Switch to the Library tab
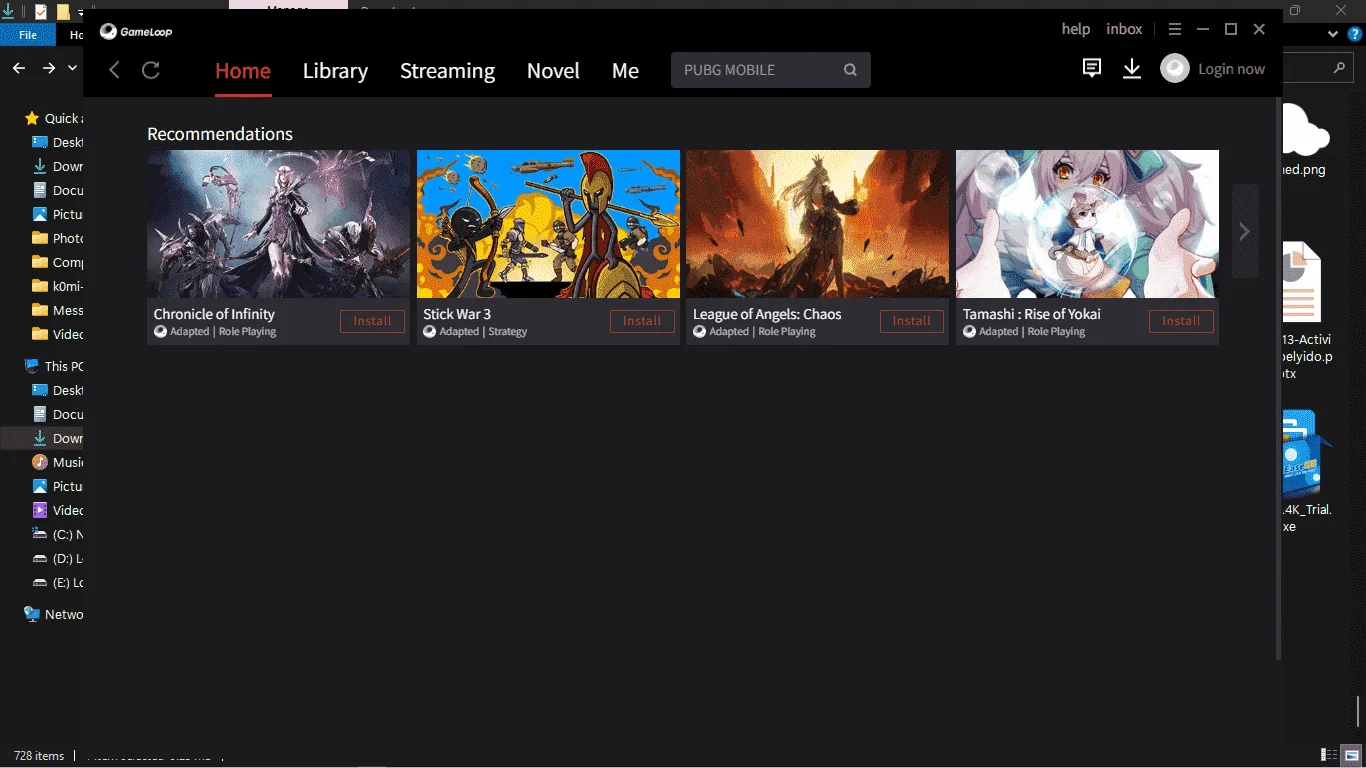This screenshot has height=768, width=1366. click(335, 70)
